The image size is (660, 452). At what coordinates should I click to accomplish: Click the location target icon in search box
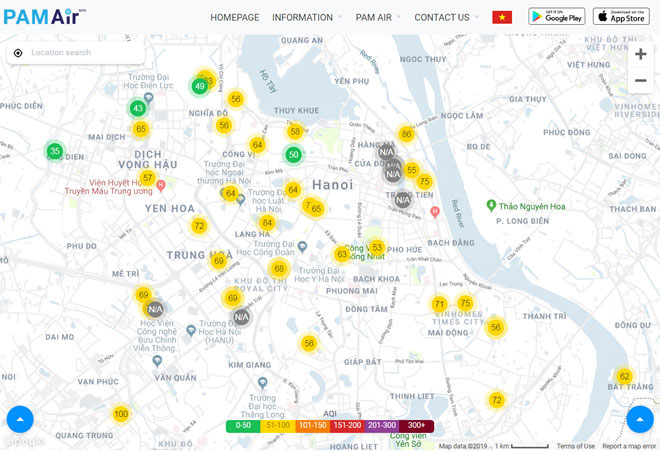(18, 52)
